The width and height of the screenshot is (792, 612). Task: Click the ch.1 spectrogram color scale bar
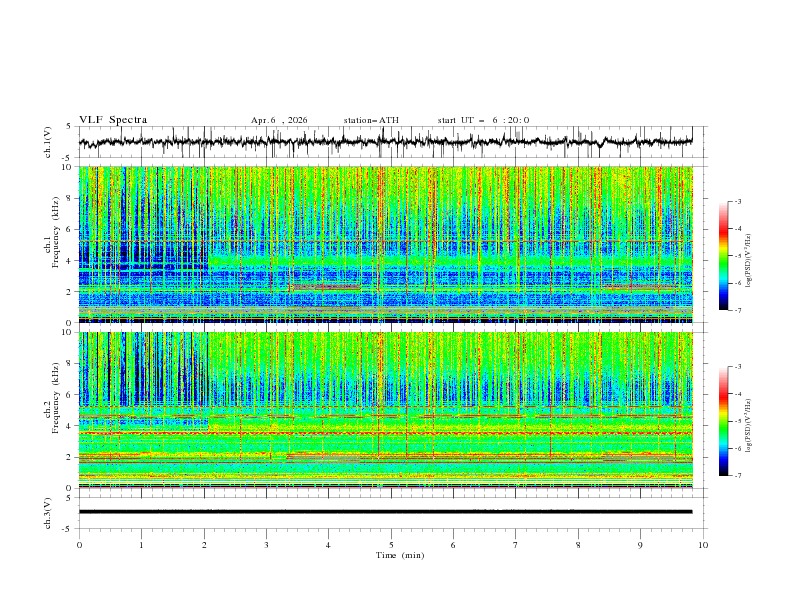click(723, 256)
